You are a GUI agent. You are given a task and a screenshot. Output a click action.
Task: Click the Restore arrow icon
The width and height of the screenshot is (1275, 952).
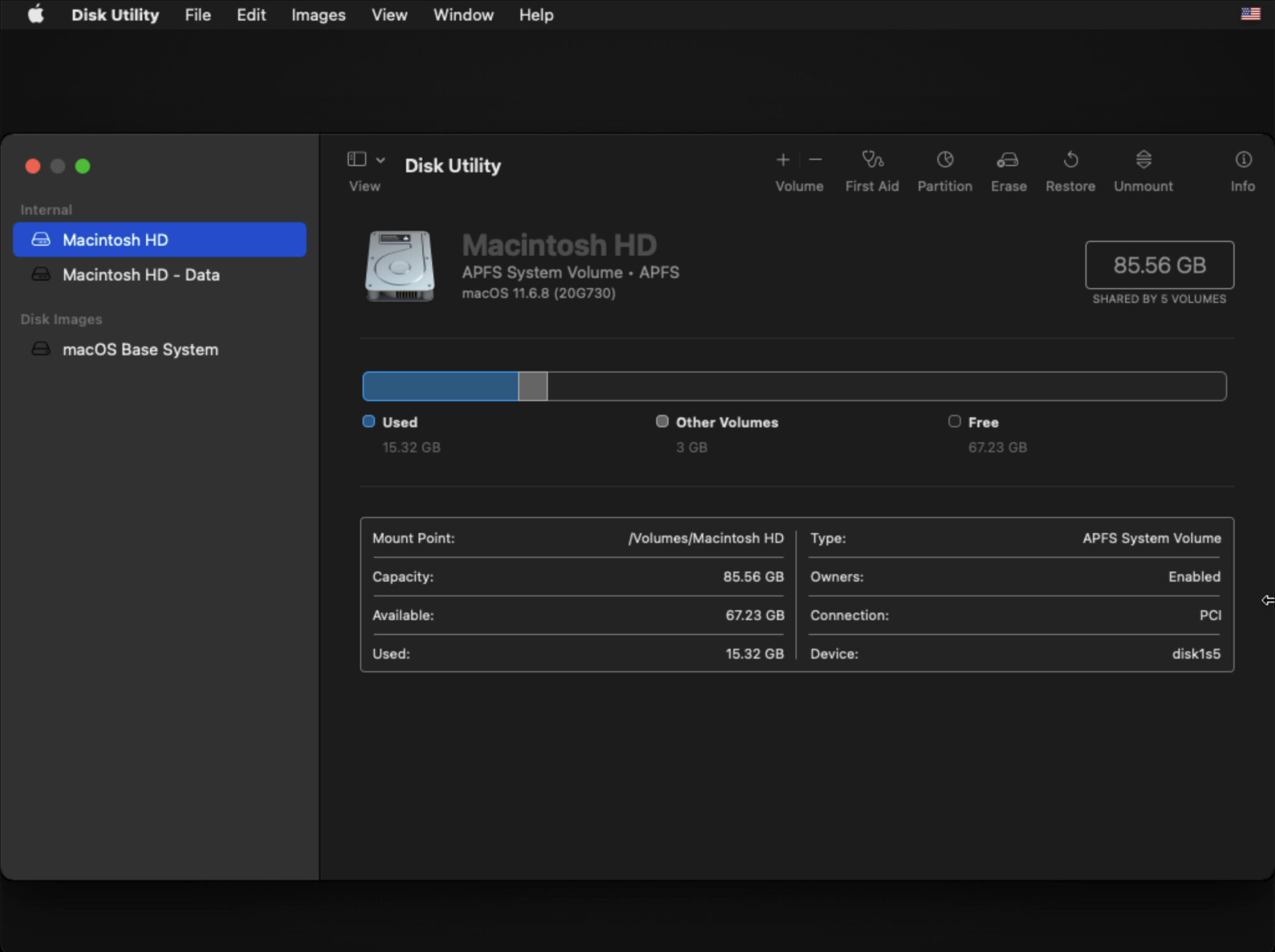[1070, 160]
